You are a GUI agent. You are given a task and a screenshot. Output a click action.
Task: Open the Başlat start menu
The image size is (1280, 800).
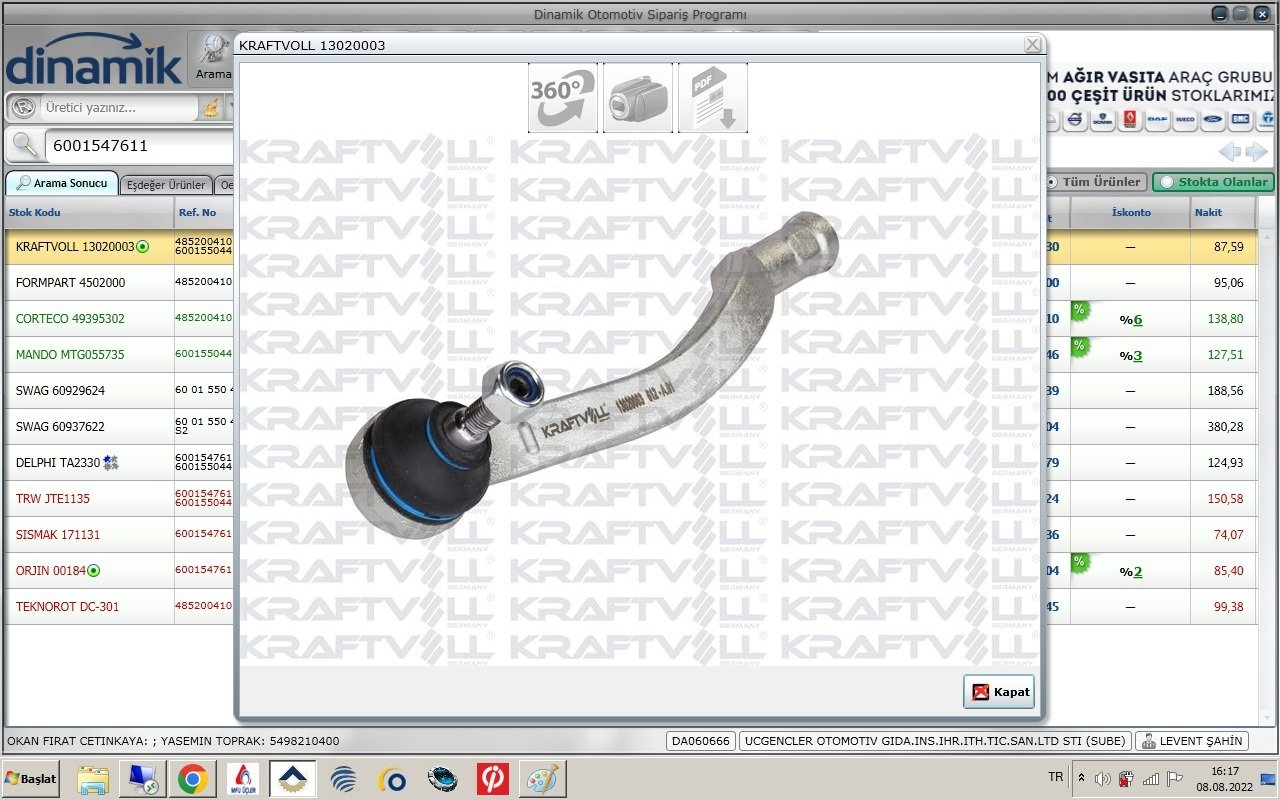coord(31,778)
